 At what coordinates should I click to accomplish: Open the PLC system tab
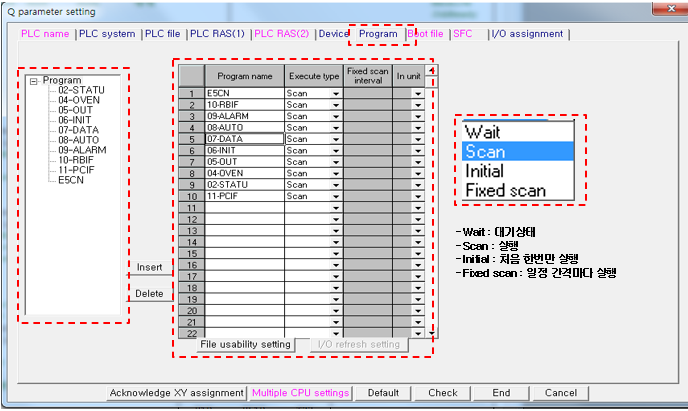(107, 34)
